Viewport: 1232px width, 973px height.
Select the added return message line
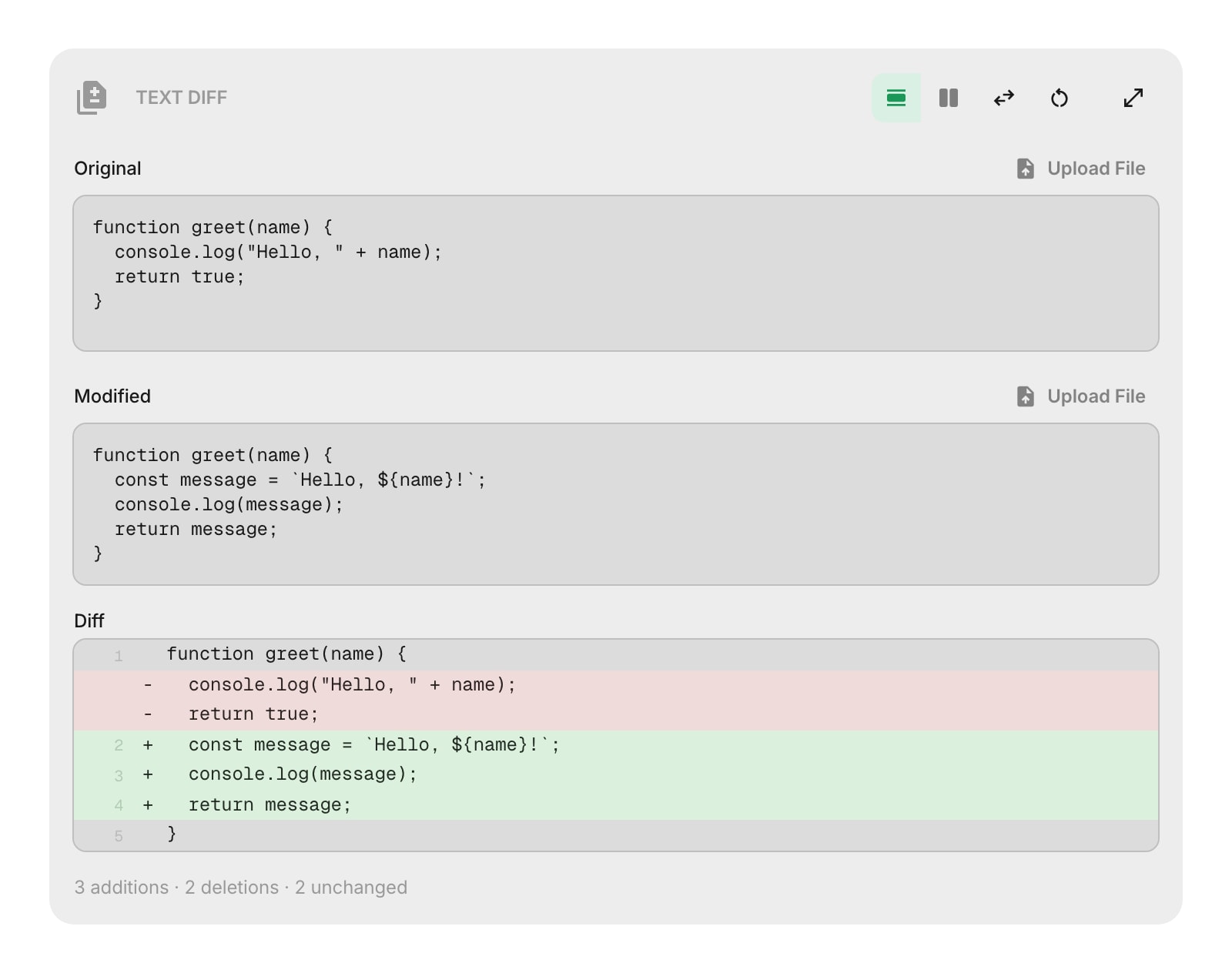(x=268, y=804)
